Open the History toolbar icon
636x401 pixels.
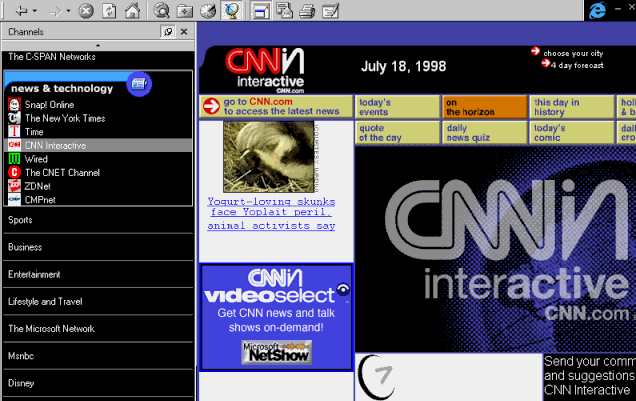pos(208,11)
